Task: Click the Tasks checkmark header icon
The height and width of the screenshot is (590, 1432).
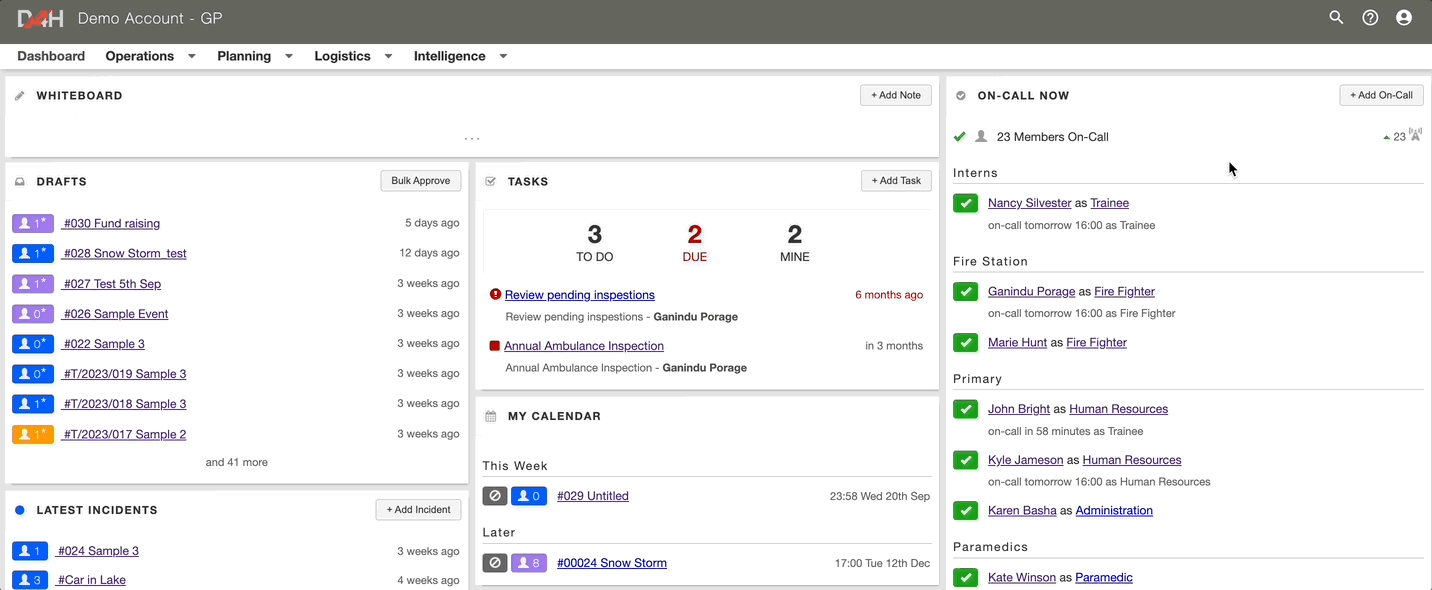Action: (490, 182)
